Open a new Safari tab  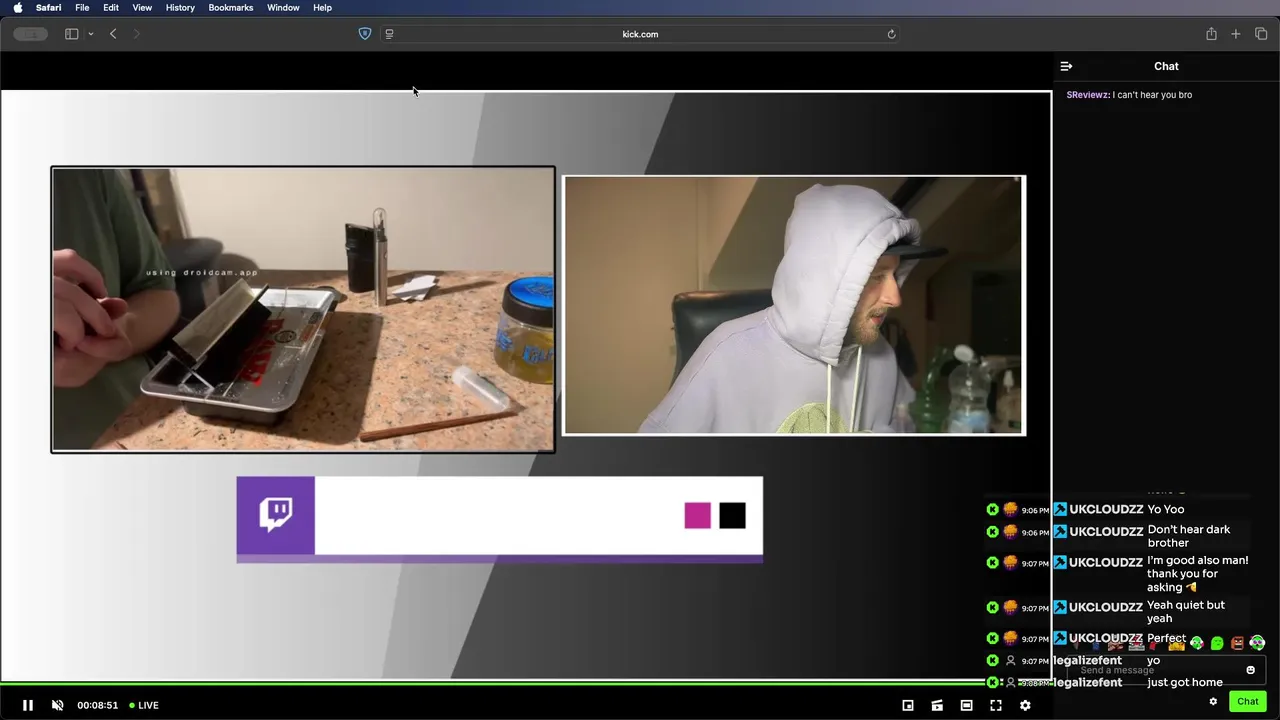1236,34
